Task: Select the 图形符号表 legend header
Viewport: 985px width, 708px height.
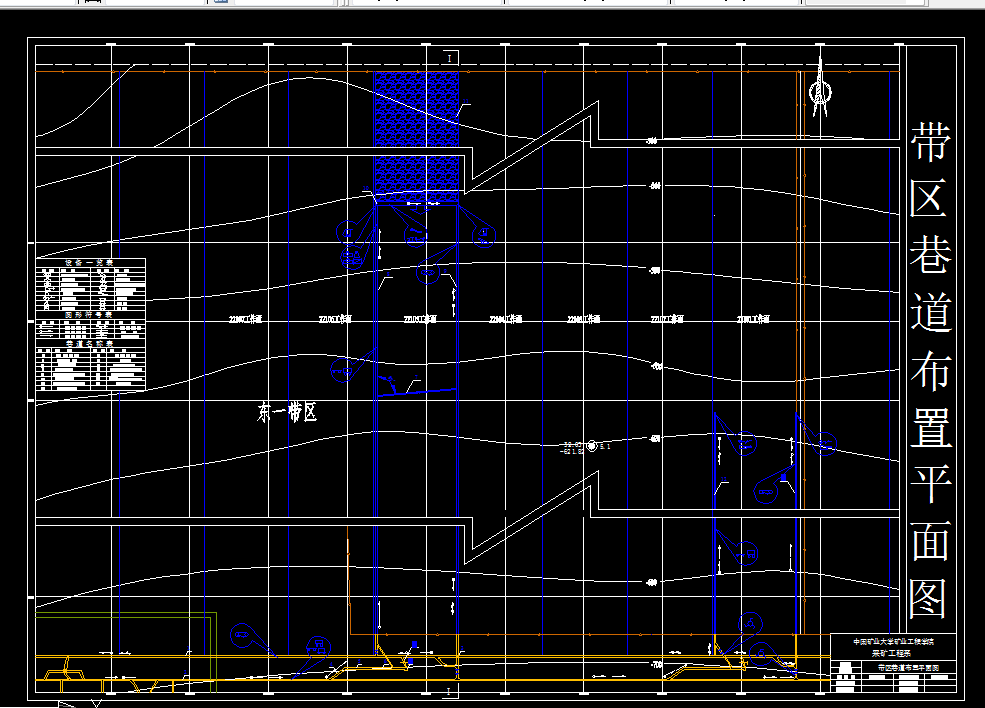Action: pos(89,315)
